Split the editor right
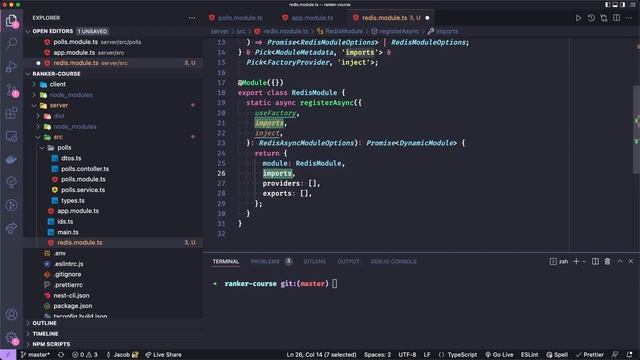The image size is (640, 360). click(616, 18)
